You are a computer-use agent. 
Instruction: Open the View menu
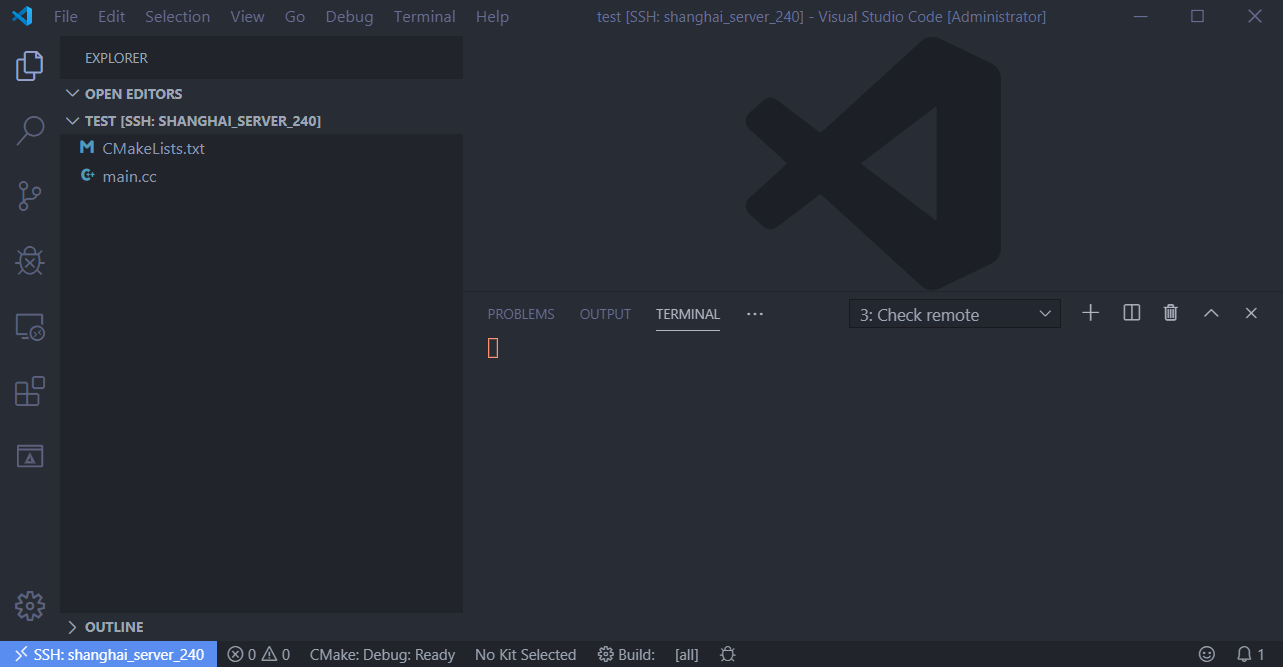coord(247,16)
